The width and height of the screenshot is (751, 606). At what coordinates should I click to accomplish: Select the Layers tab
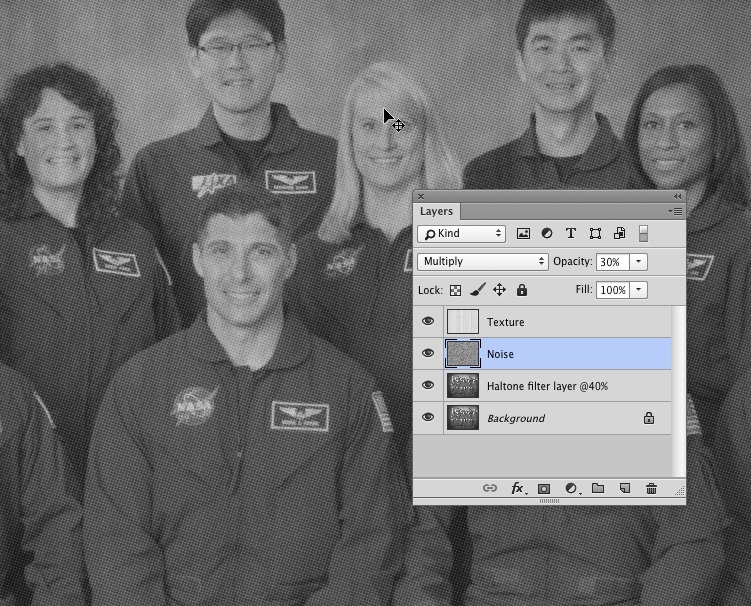click(x=436, y=211)
